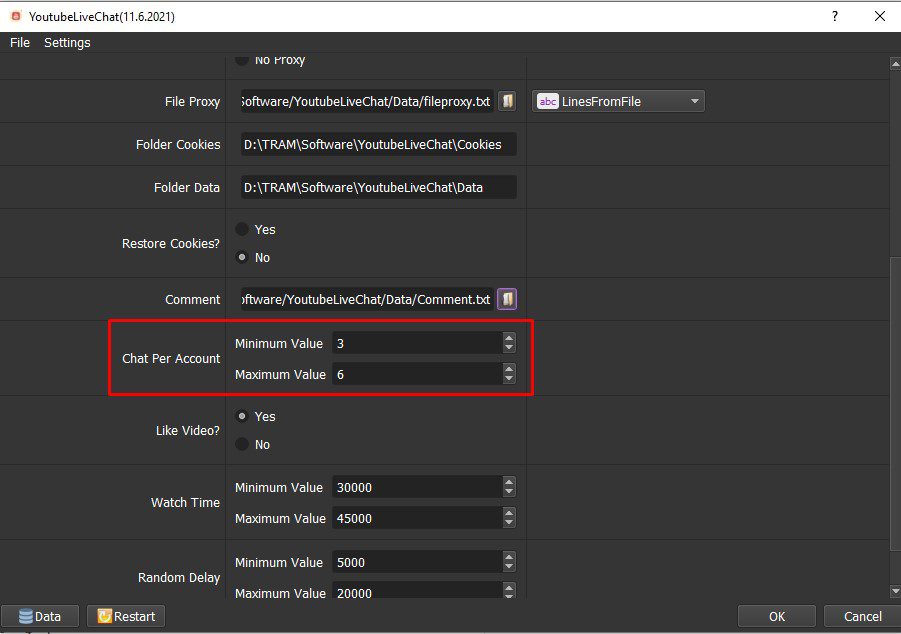The image size is (901, 634).
Task: Click the File Proxy label
Action: [192, 101]
